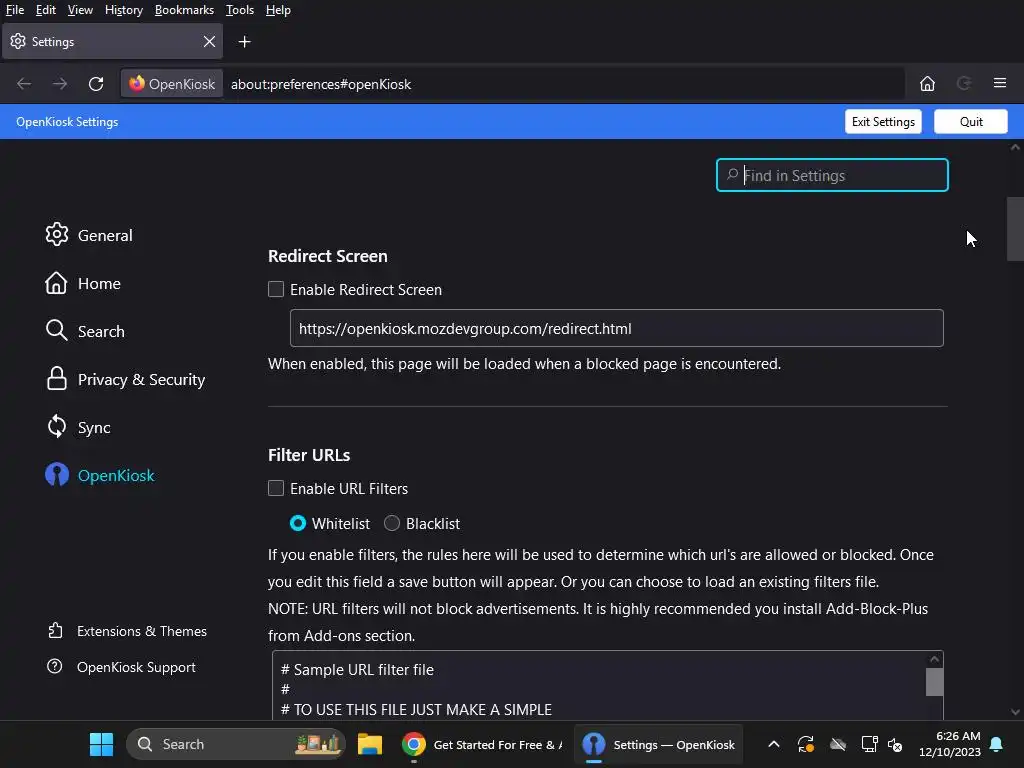Click the taskbar Search box
The height and width of the screenshot is (768, 1024).
tap(235, 744)
